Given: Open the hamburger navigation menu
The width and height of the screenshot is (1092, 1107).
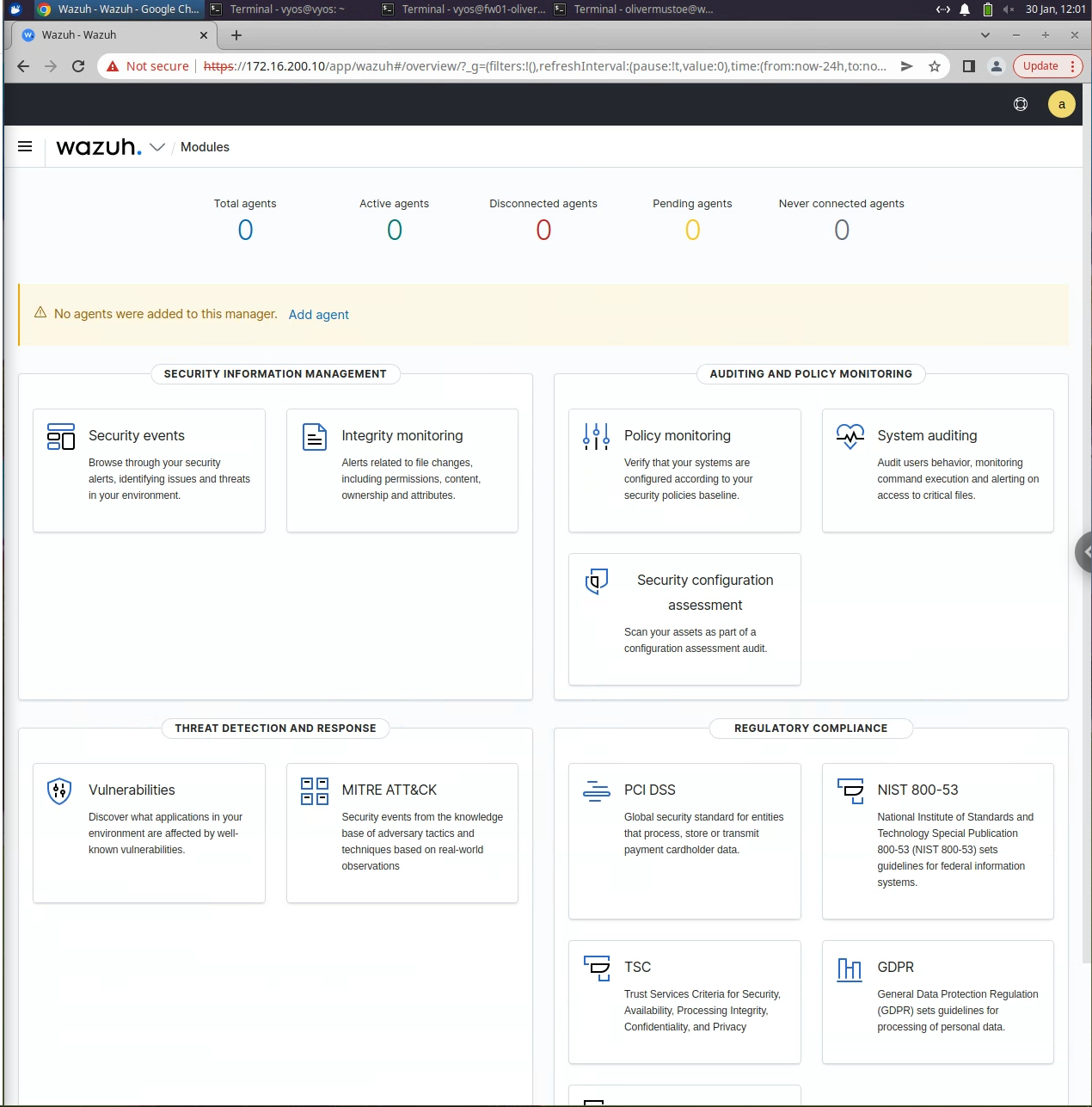Looking at the screenshot, I should 25,147.
